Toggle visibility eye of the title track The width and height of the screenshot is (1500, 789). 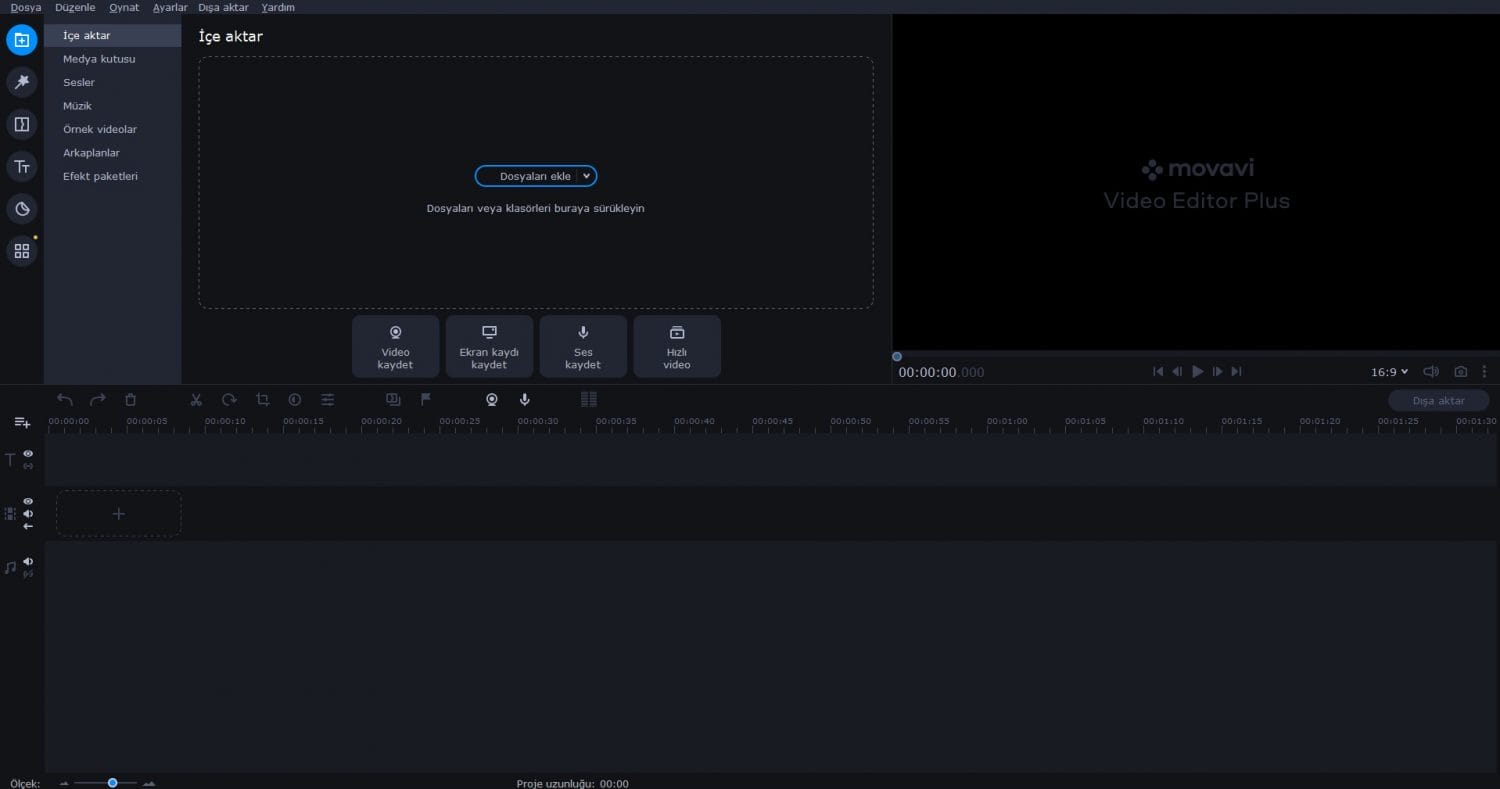click(x=28, y=454)
